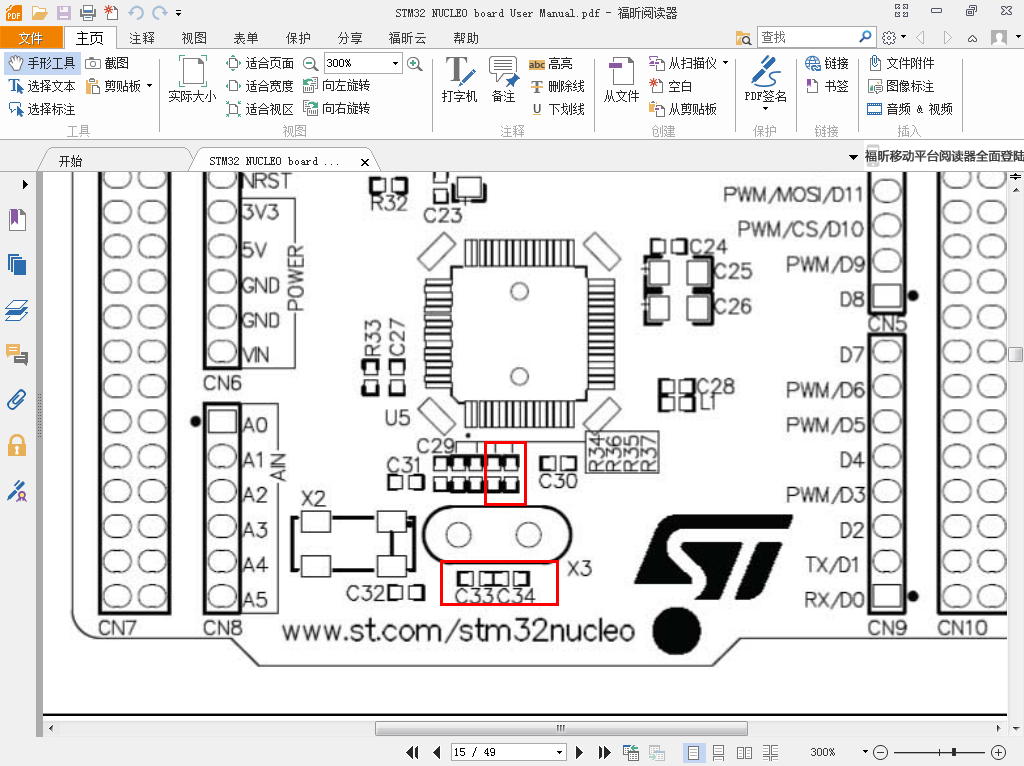Open the bookmarks panel in sidebar
The image size is (1024, 766).
pyautogui.click(x=17, y=220)
